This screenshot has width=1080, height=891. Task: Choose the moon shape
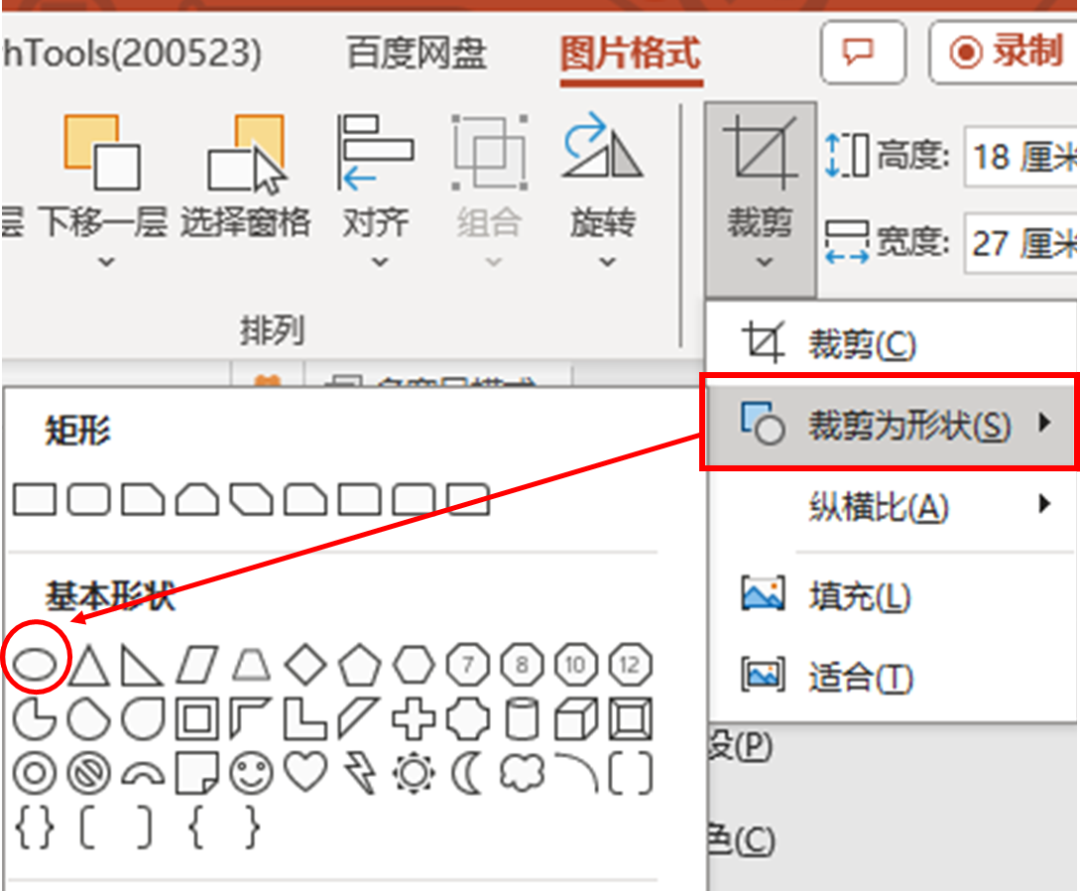click(467, 772)
